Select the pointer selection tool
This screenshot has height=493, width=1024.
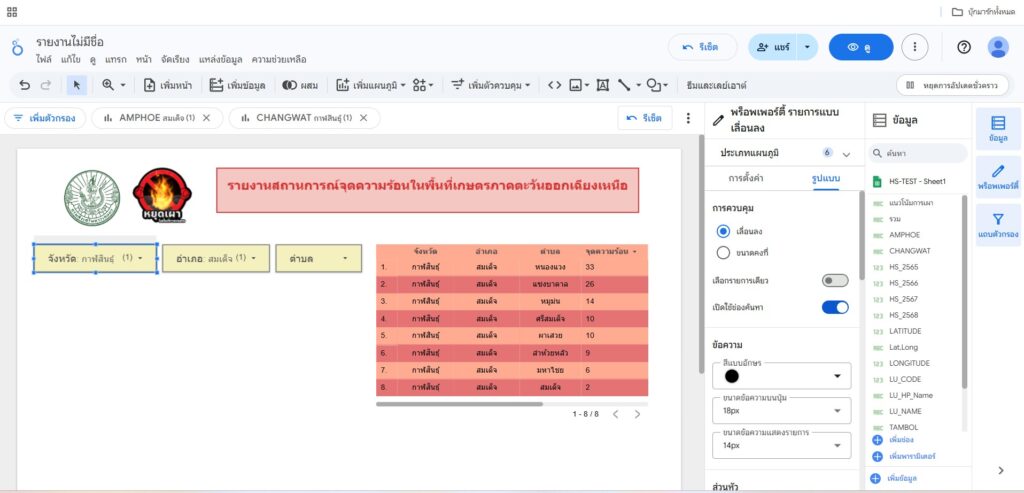(77, 86)
